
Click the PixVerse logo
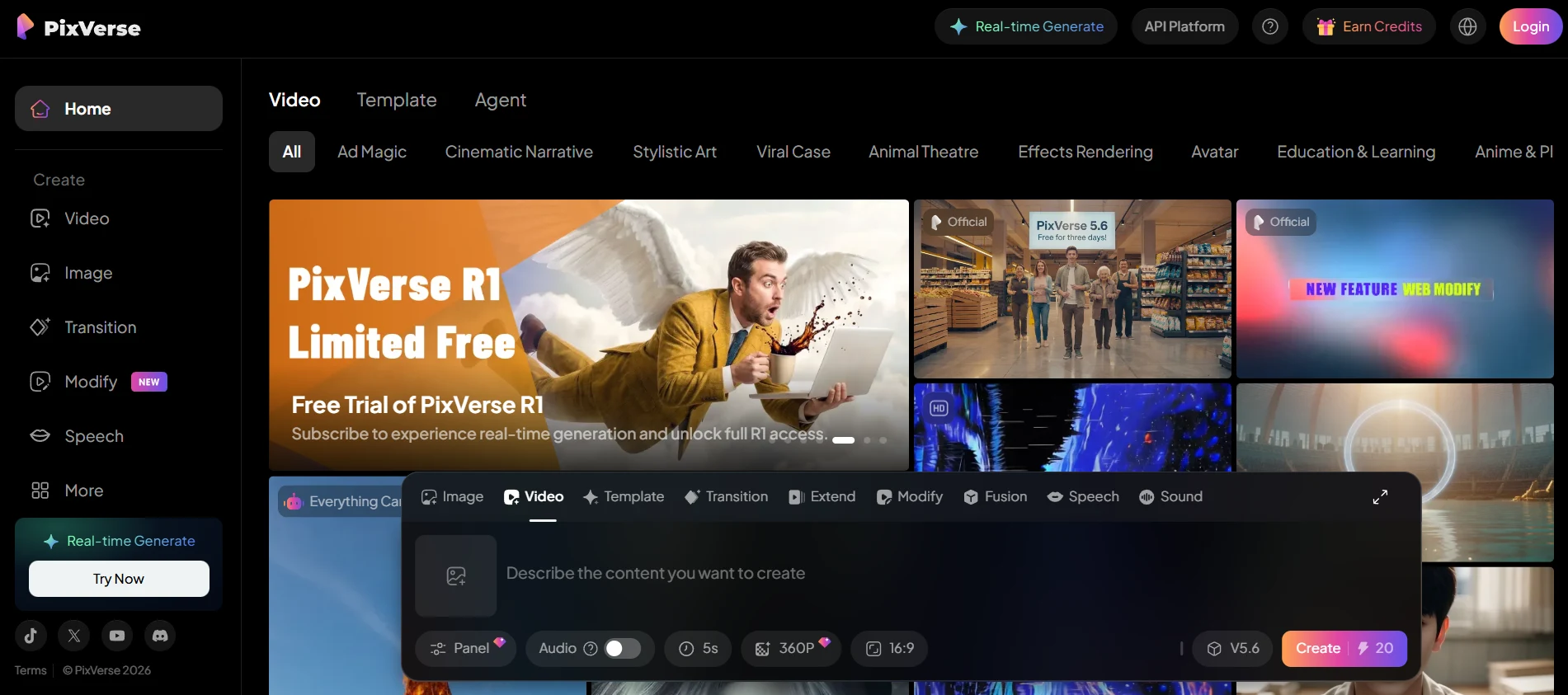pos(78,27)
